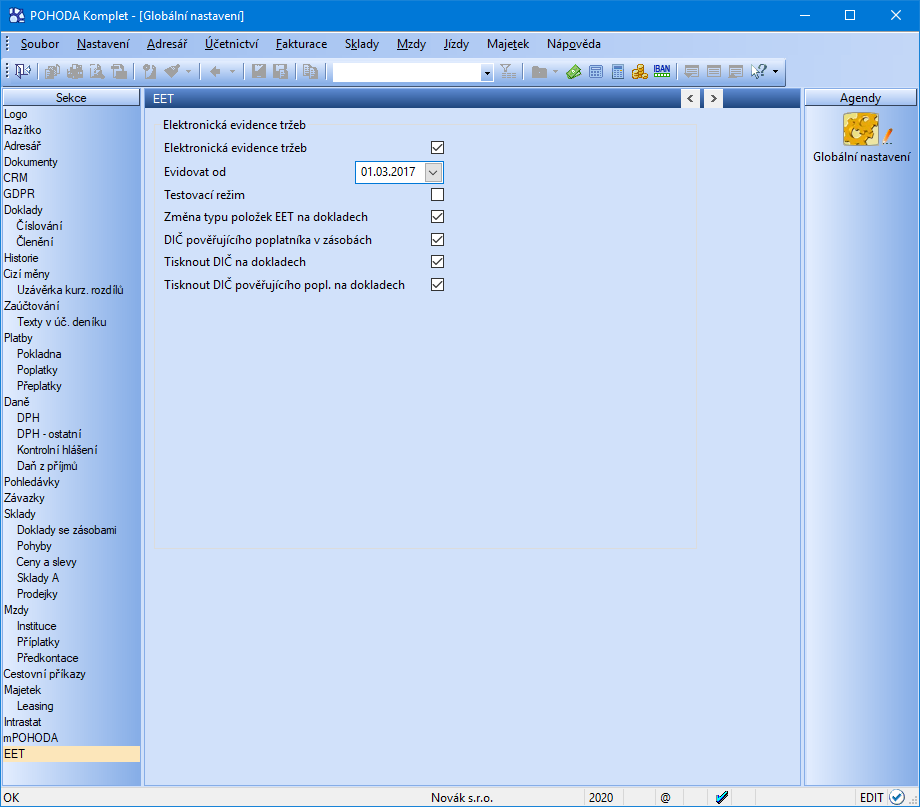Image resolution: width=920 pixels, height=807 pixels.
Task: Enable the Testovací režim checkbox
Action: coord(437,195)
